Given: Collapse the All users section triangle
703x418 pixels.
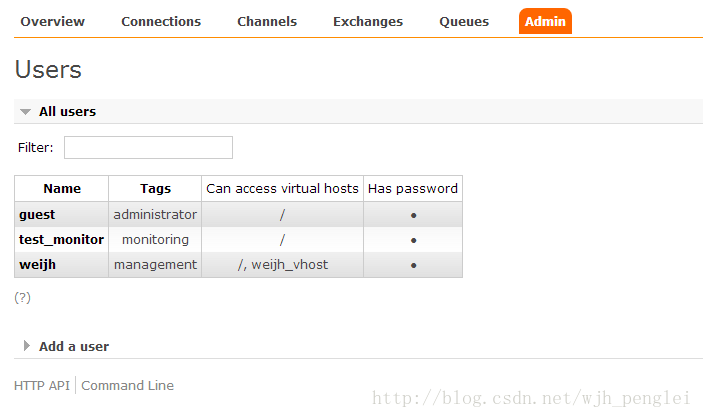Looking at the screenshot, I should point(26,112).
